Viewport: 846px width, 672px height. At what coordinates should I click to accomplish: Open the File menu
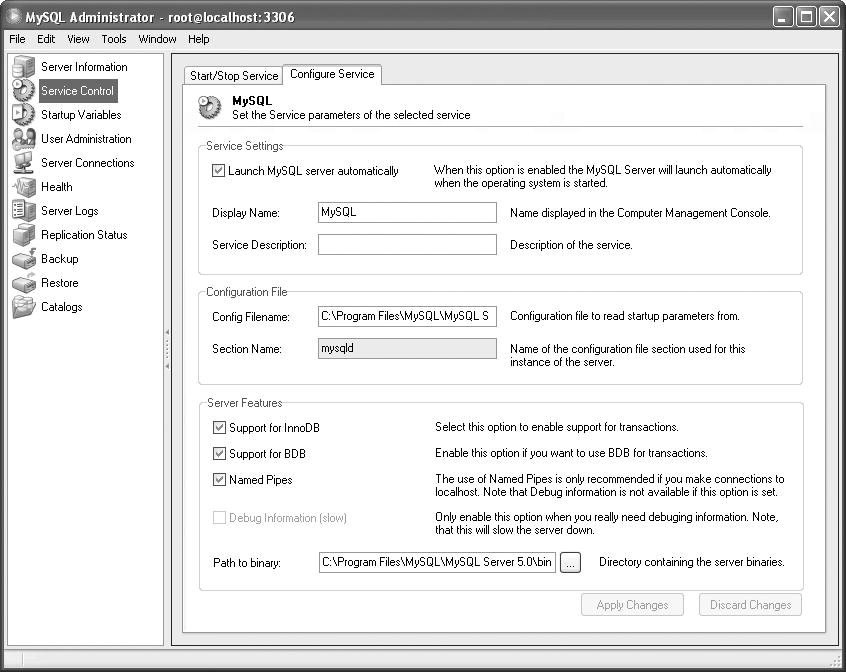click(17, 39)
